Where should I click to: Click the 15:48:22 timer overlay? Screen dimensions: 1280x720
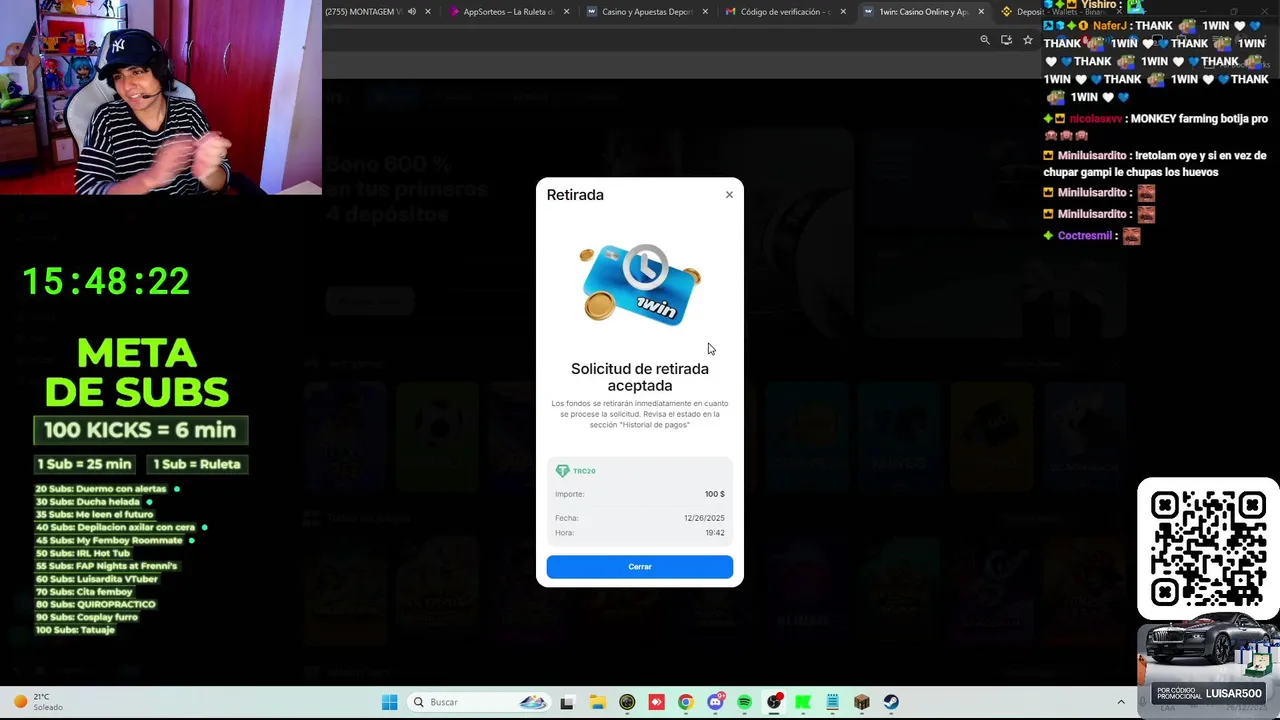point(106,282)
